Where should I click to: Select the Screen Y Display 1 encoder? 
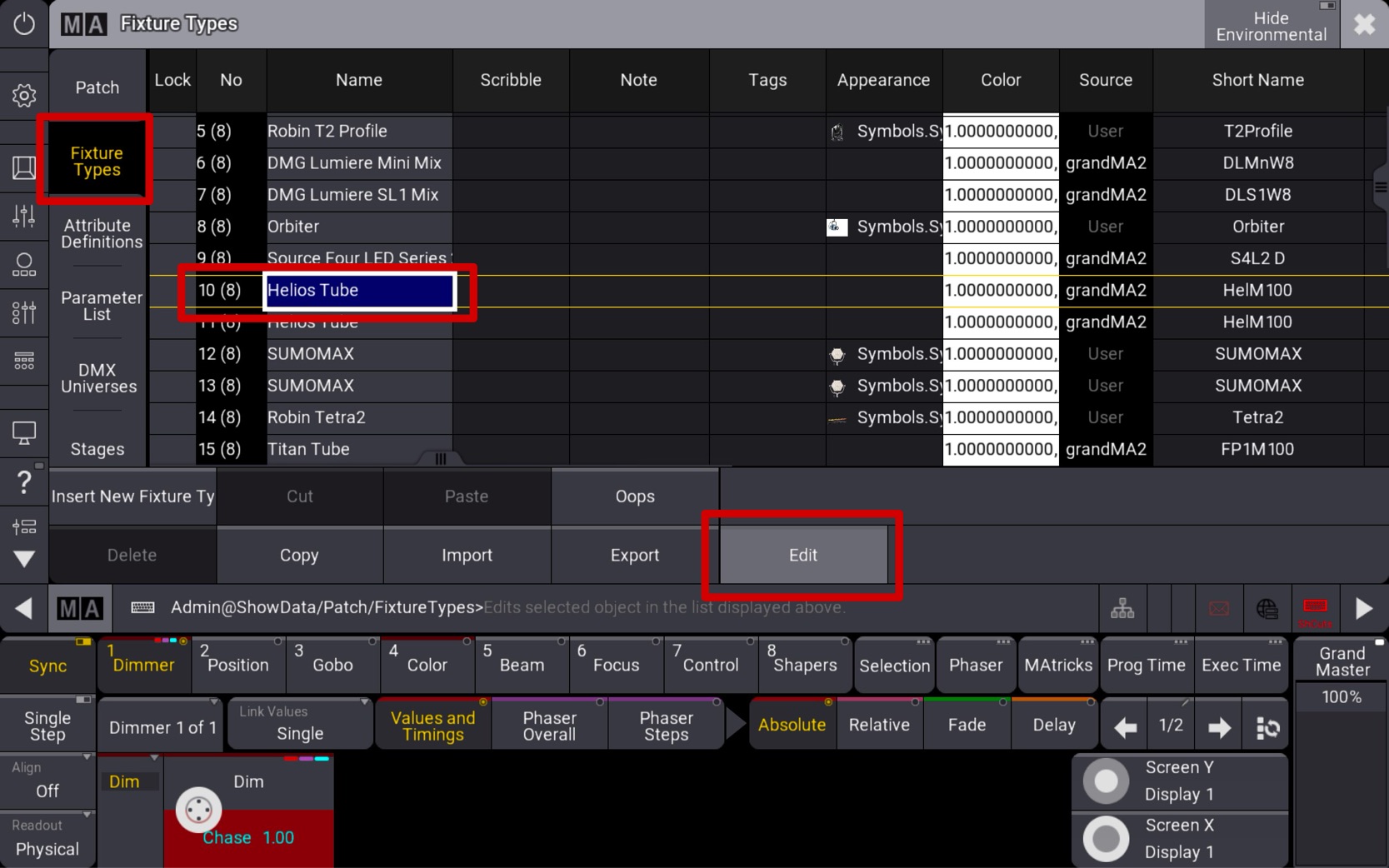[1179, 781]
